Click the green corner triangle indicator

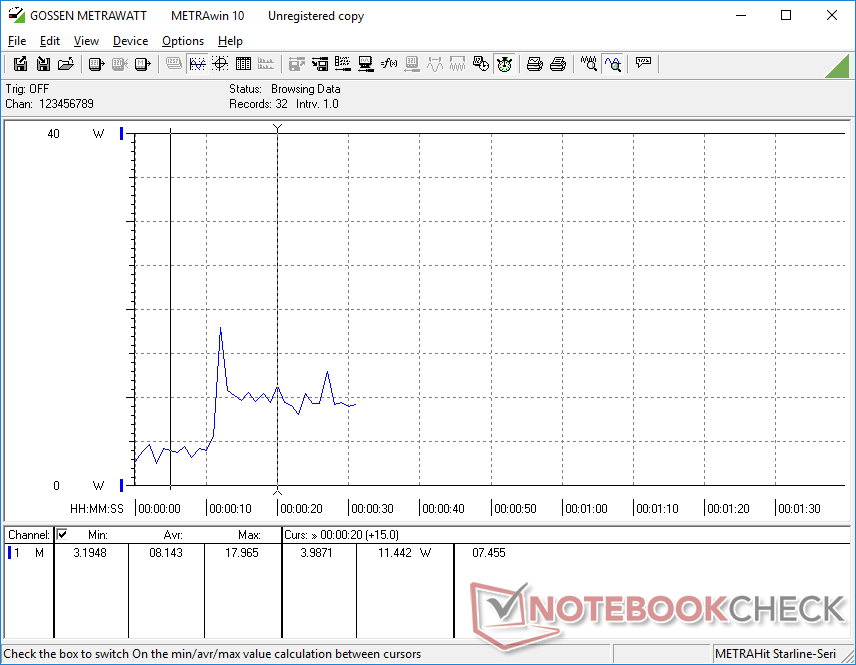pyautogui.click(x=839, y=67)
